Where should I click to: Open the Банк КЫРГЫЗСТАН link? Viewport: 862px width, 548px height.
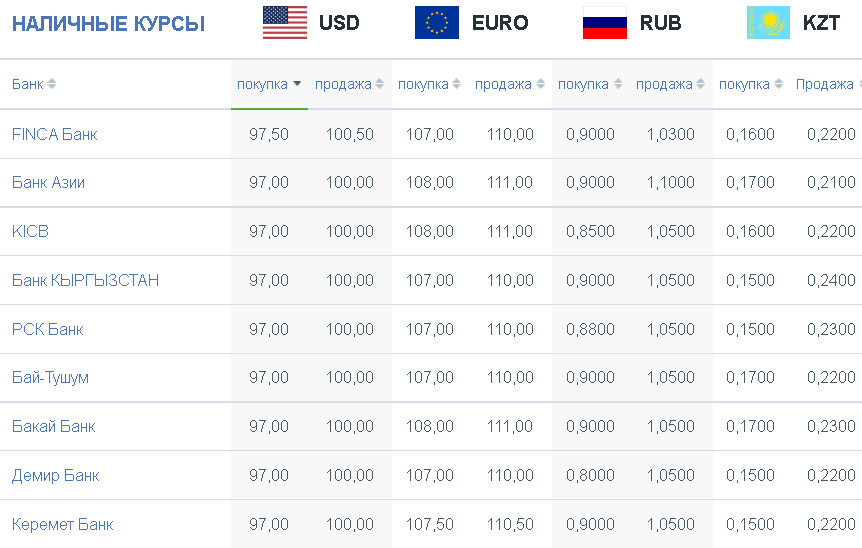(85, 280)
